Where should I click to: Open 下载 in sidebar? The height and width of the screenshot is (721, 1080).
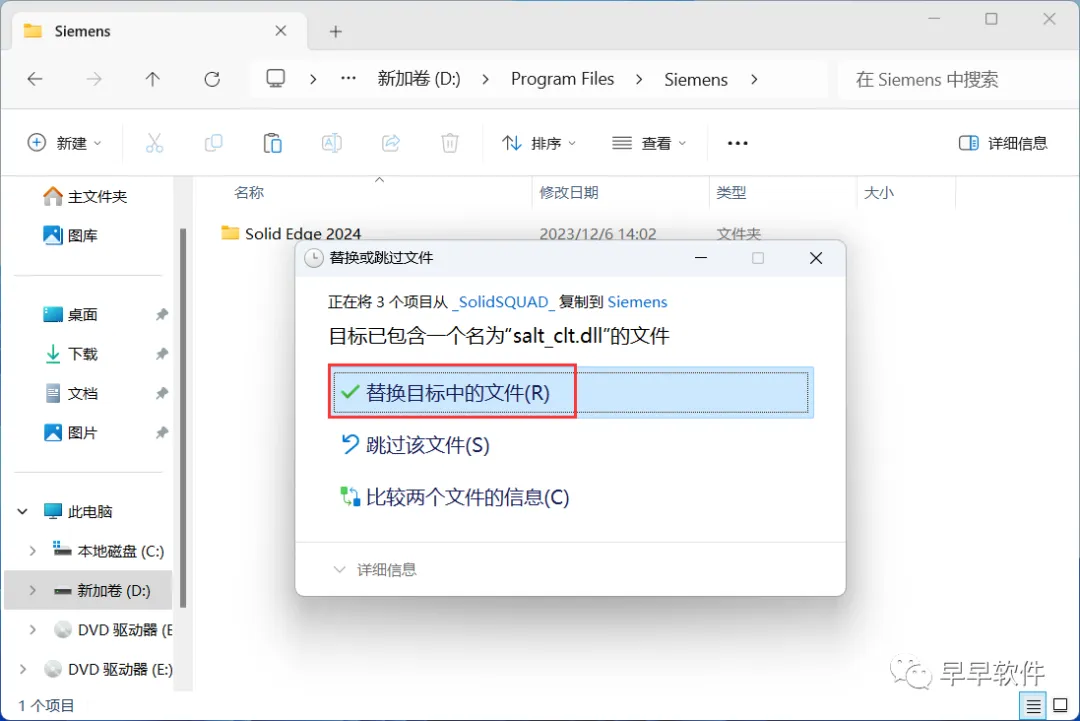[x=70, y=354]
